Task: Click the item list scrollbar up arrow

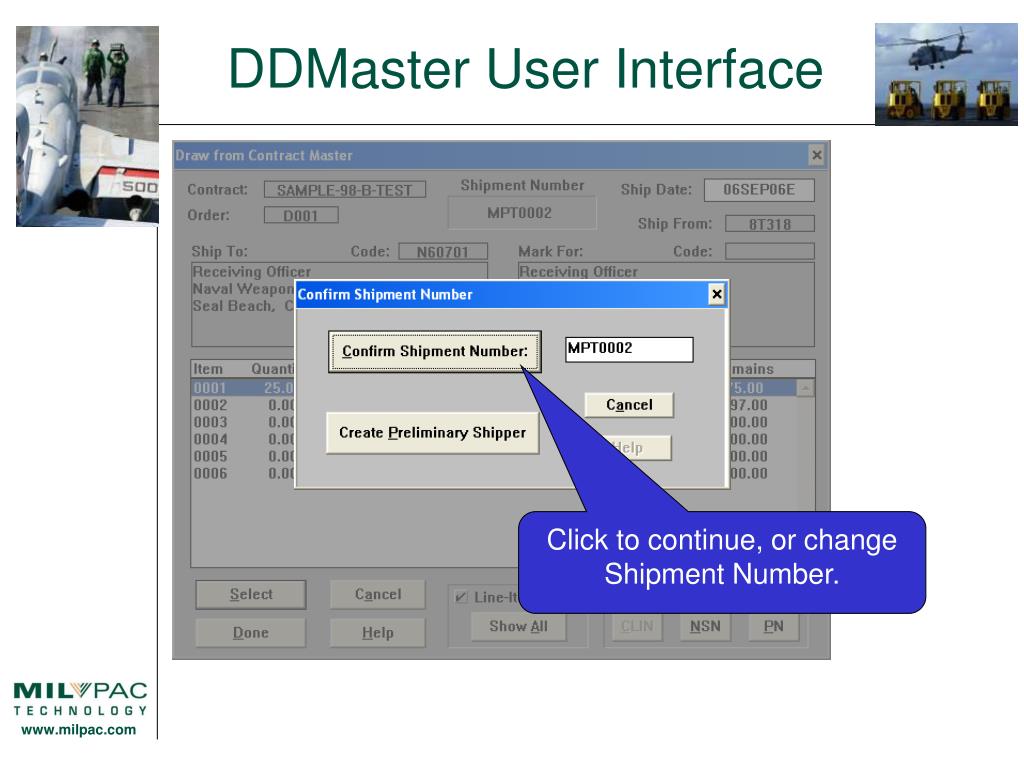Action: point(805,388)
